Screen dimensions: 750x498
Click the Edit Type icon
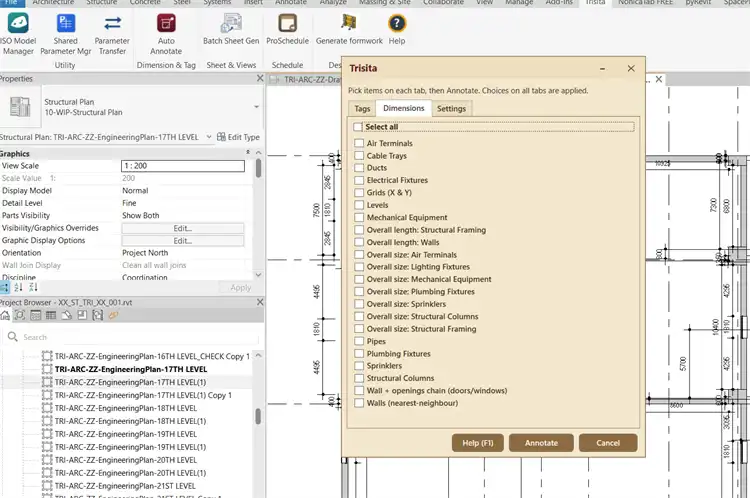click(221, 137)
